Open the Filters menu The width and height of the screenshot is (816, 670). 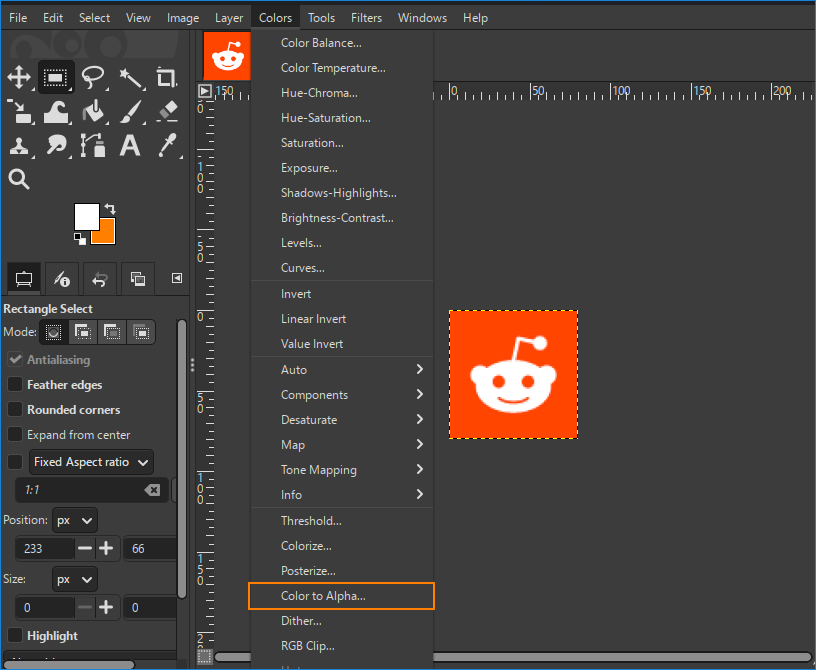click(366, 18)
